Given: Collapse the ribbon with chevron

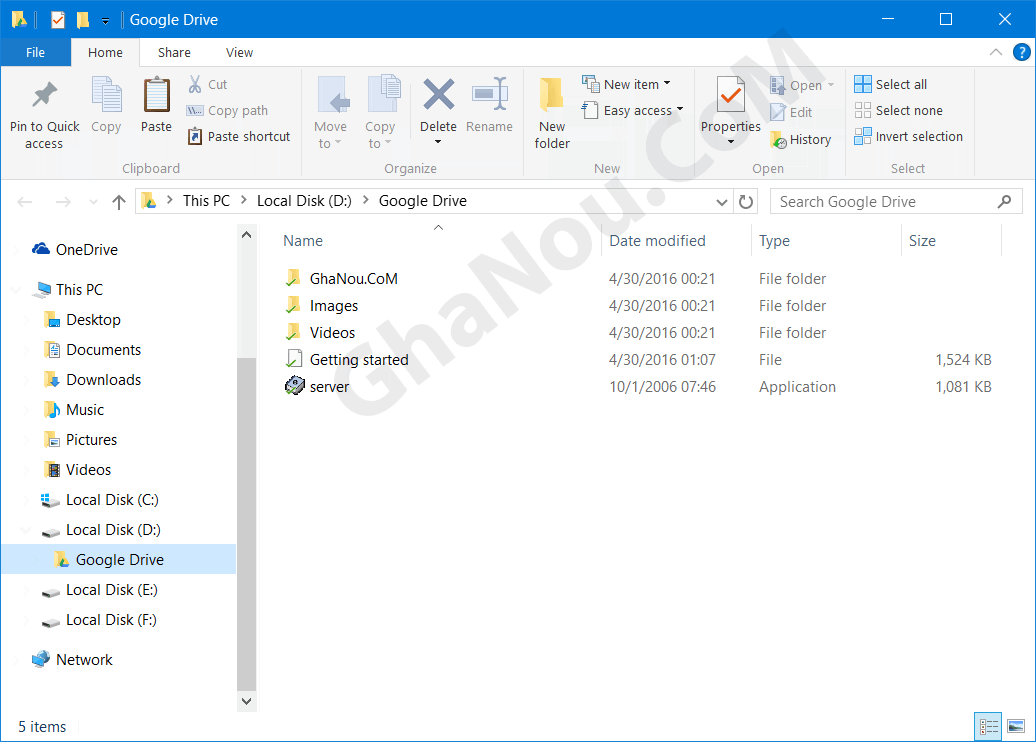Looking at the screenshot, I should tap(996, 52).
